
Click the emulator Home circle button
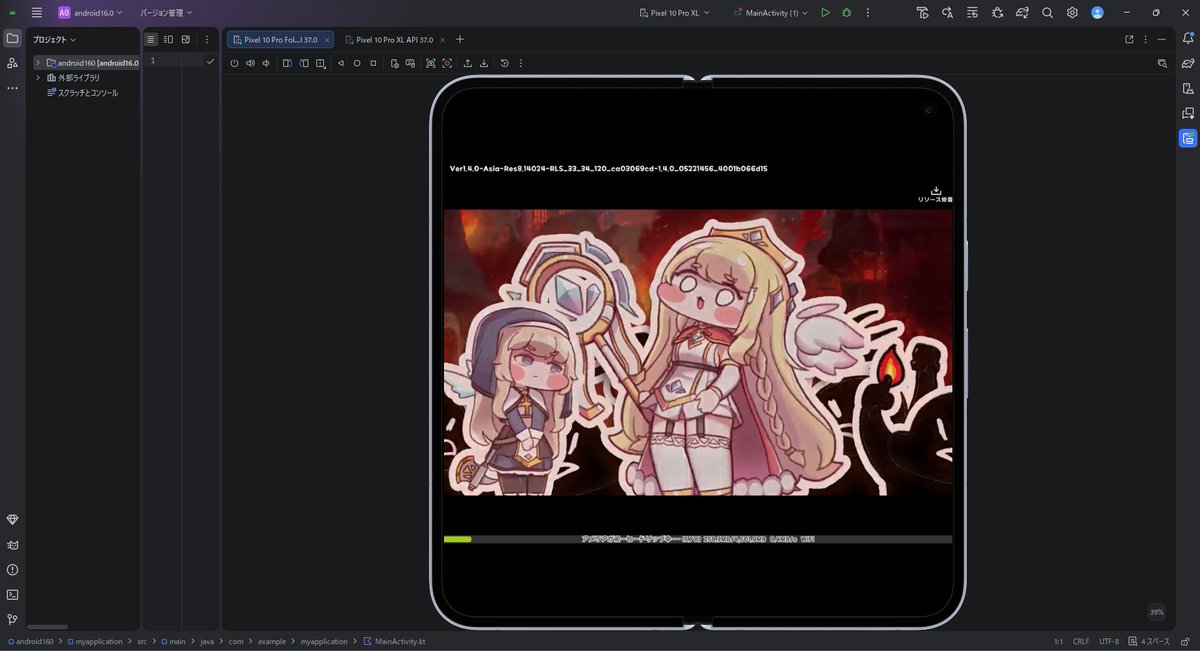click(357, 63)
